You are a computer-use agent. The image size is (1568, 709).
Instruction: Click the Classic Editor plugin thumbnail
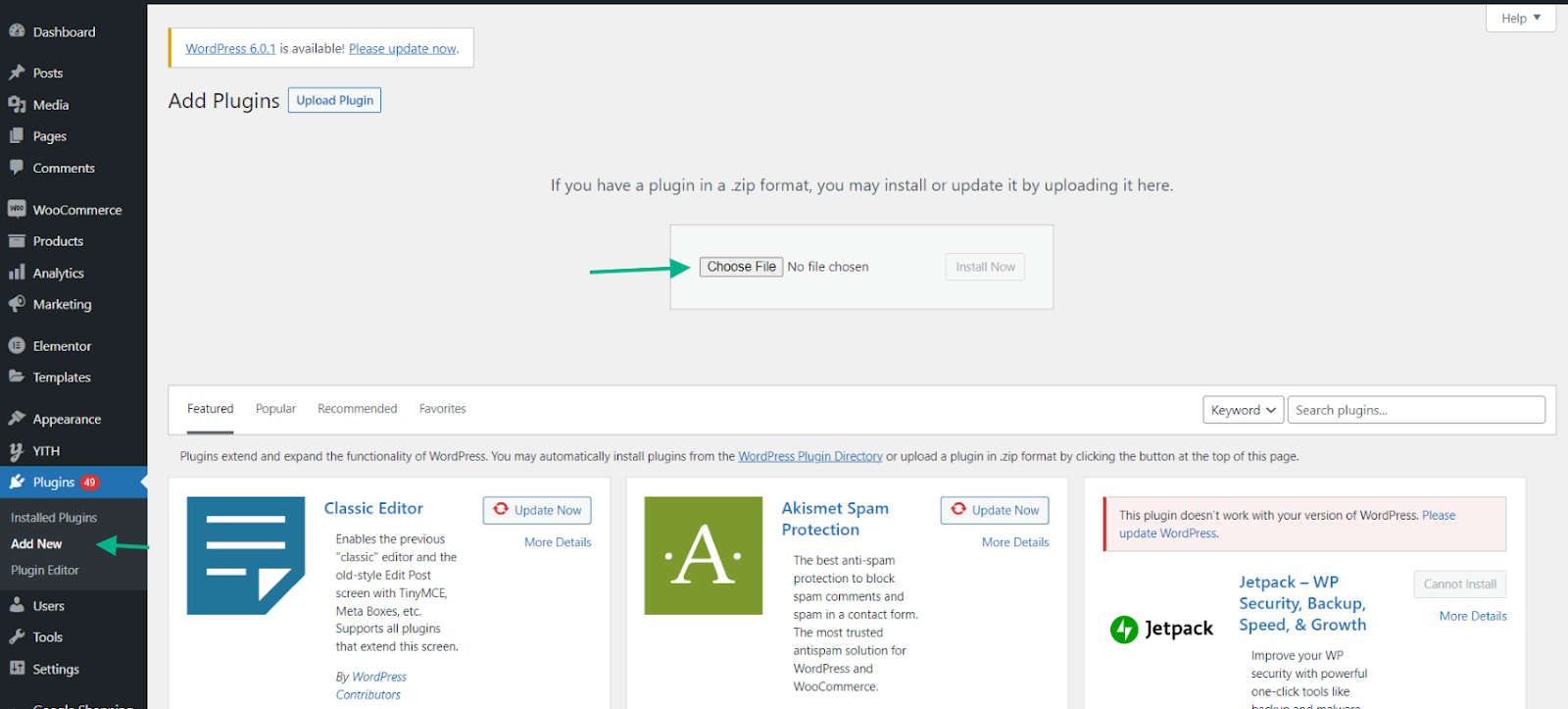coord(245,555)
